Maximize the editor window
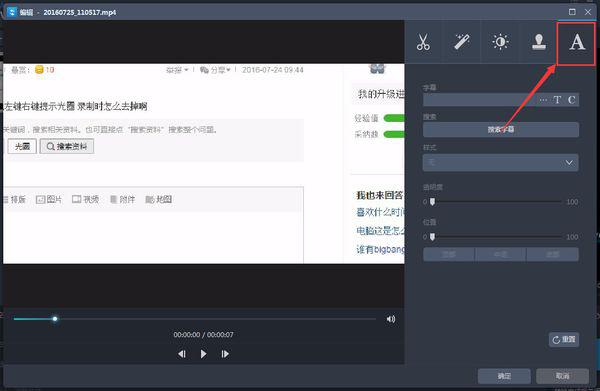Image resolution: width=600 pixels, height=391 pixels. coord(572,12)
